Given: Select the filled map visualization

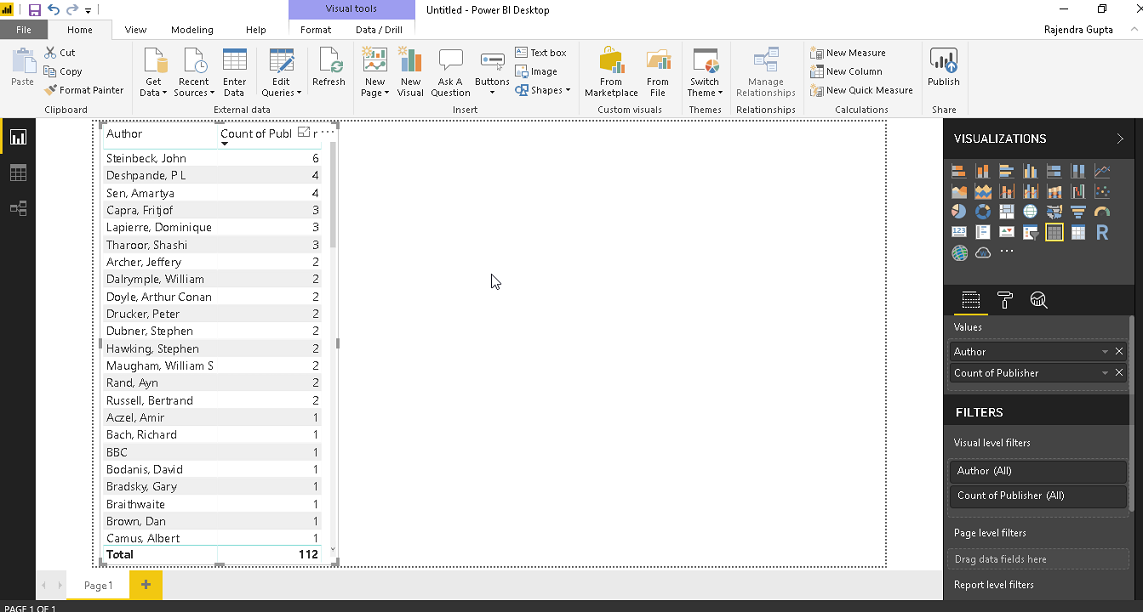Looking at the screenshot, I should [1054, 211].
